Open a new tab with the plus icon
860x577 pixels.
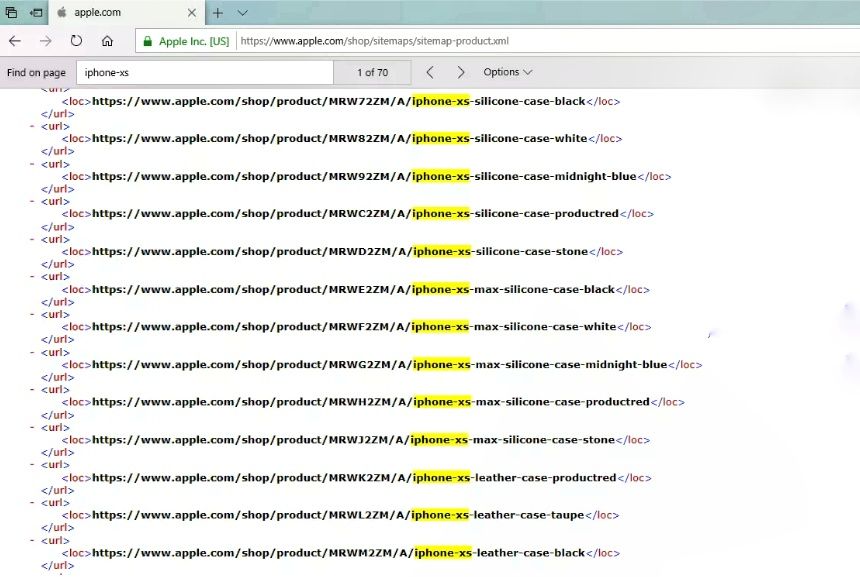[x=218, y=13]
